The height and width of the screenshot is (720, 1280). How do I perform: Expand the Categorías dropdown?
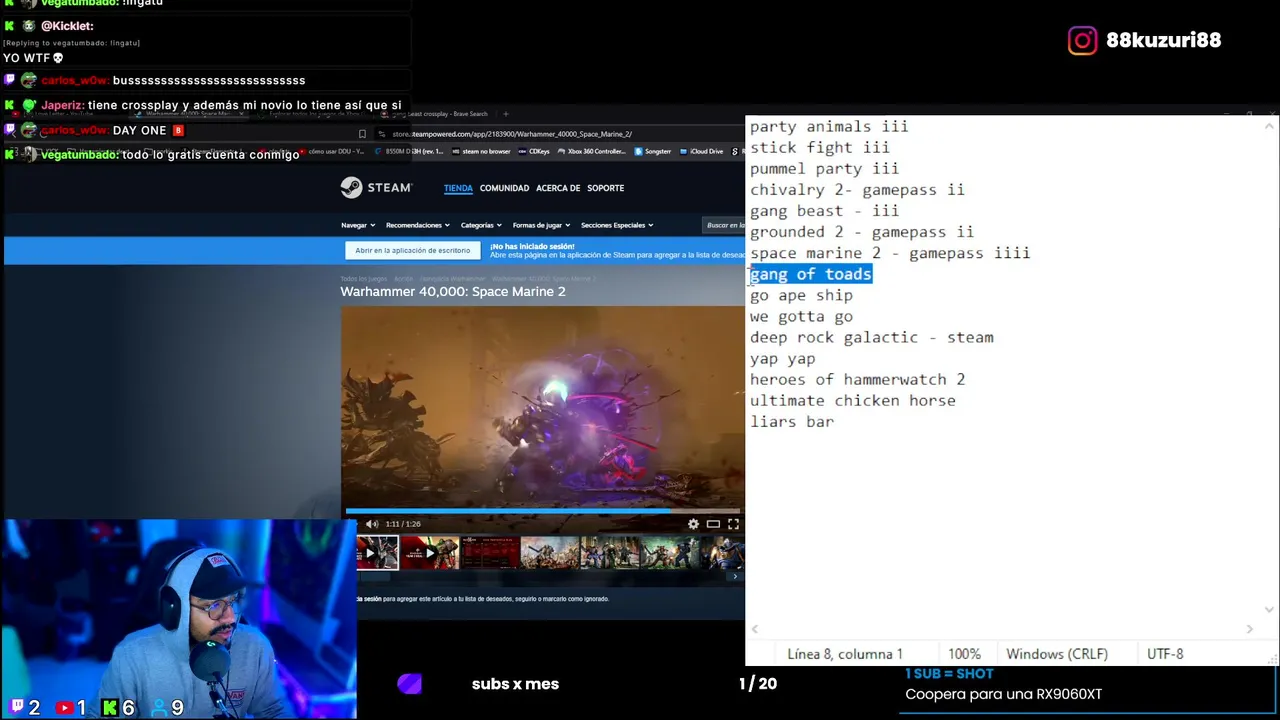[481, 225]
